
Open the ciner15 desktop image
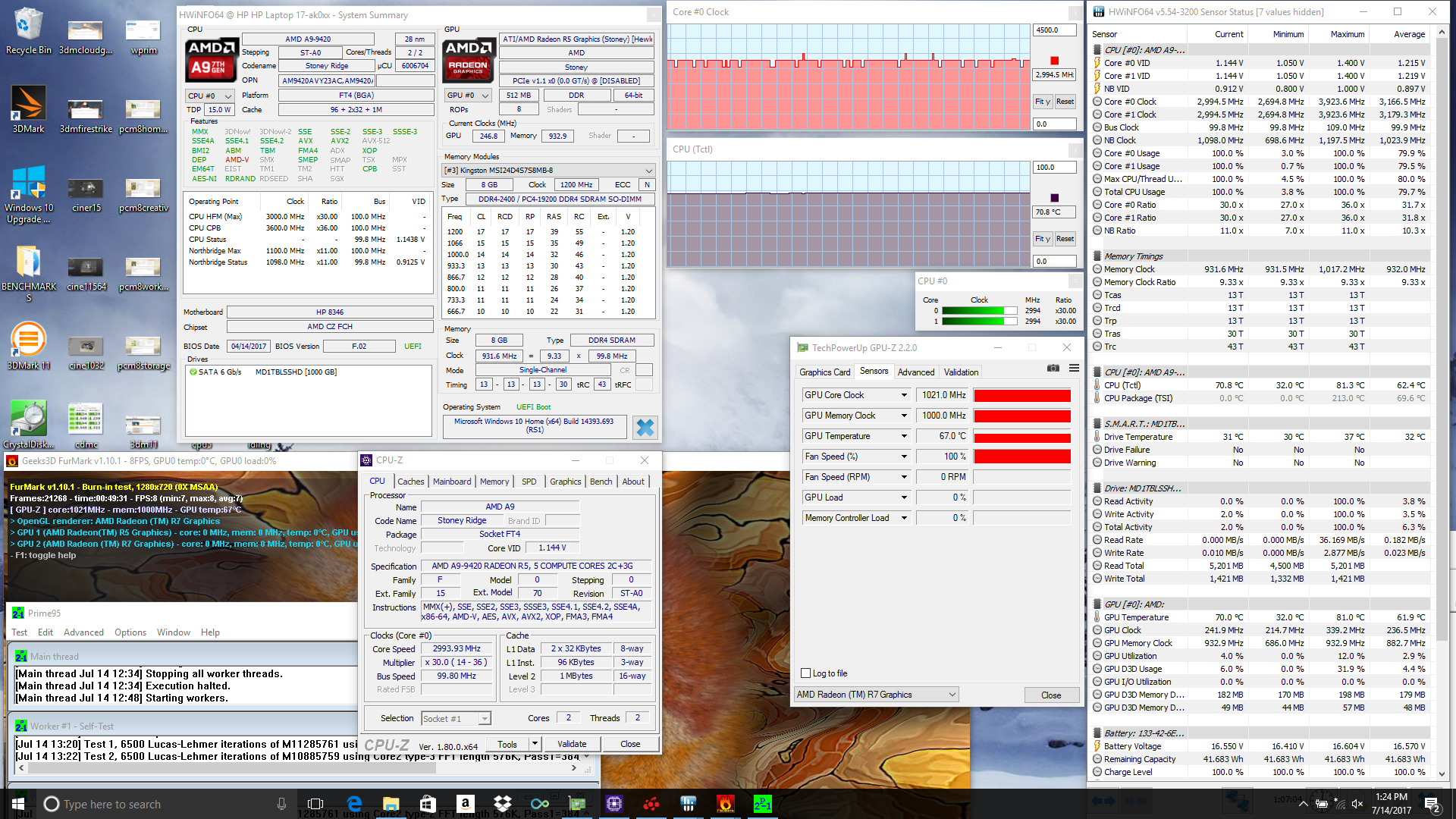tap(86, 194)
